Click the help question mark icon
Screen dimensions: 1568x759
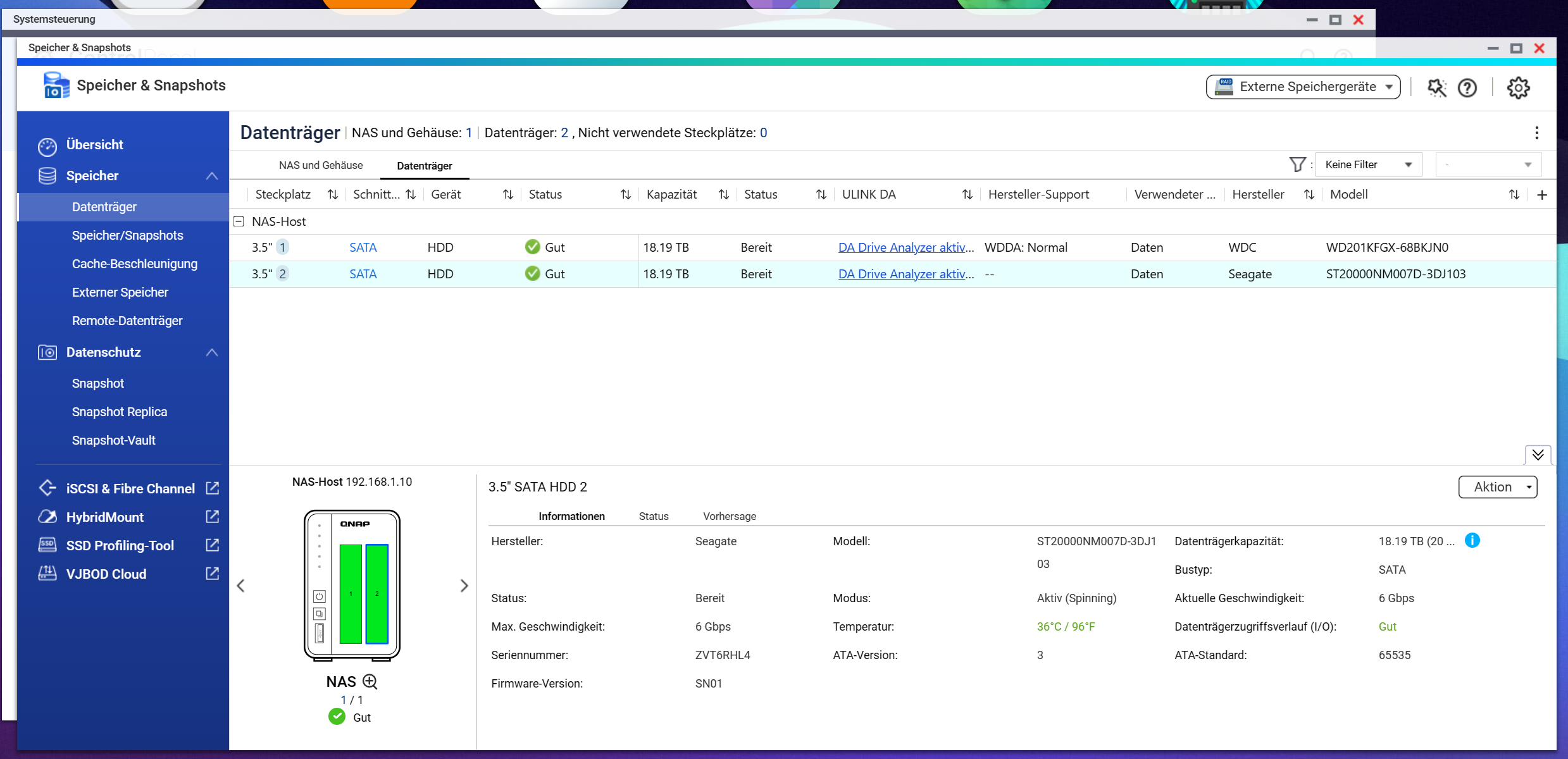pyautogui.click(x=1467, y=88)
